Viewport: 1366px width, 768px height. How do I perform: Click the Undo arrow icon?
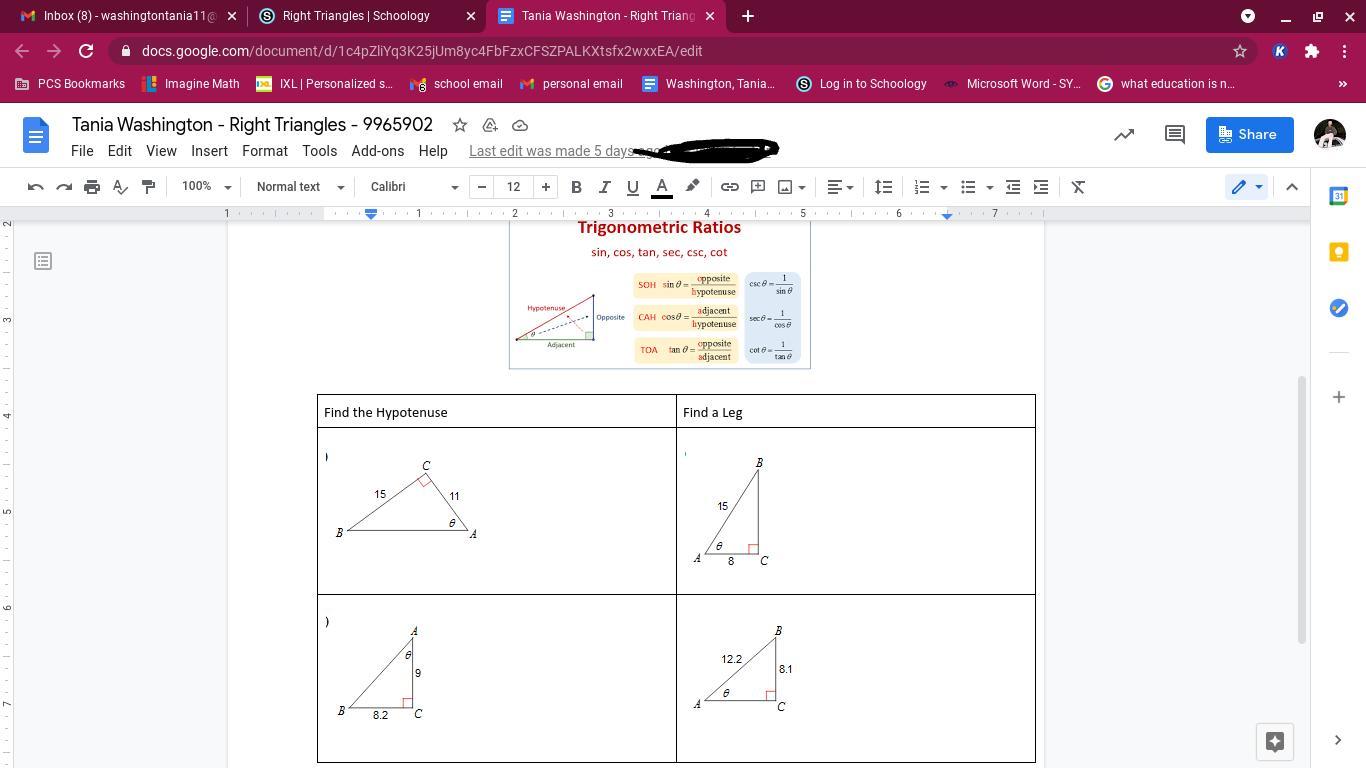click(x=36, y=187)
